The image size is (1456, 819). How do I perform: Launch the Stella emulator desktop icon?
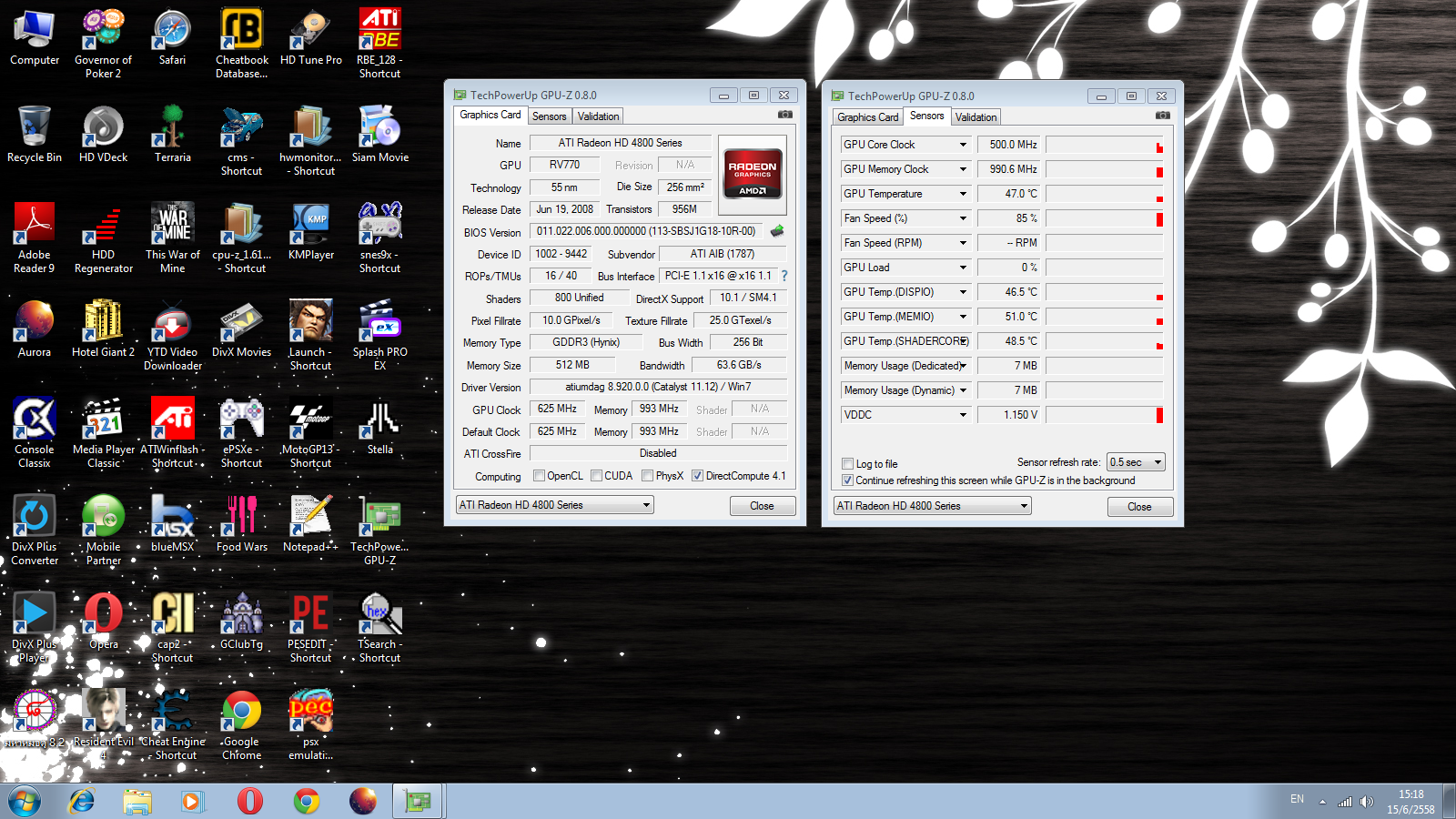(380, 426)
